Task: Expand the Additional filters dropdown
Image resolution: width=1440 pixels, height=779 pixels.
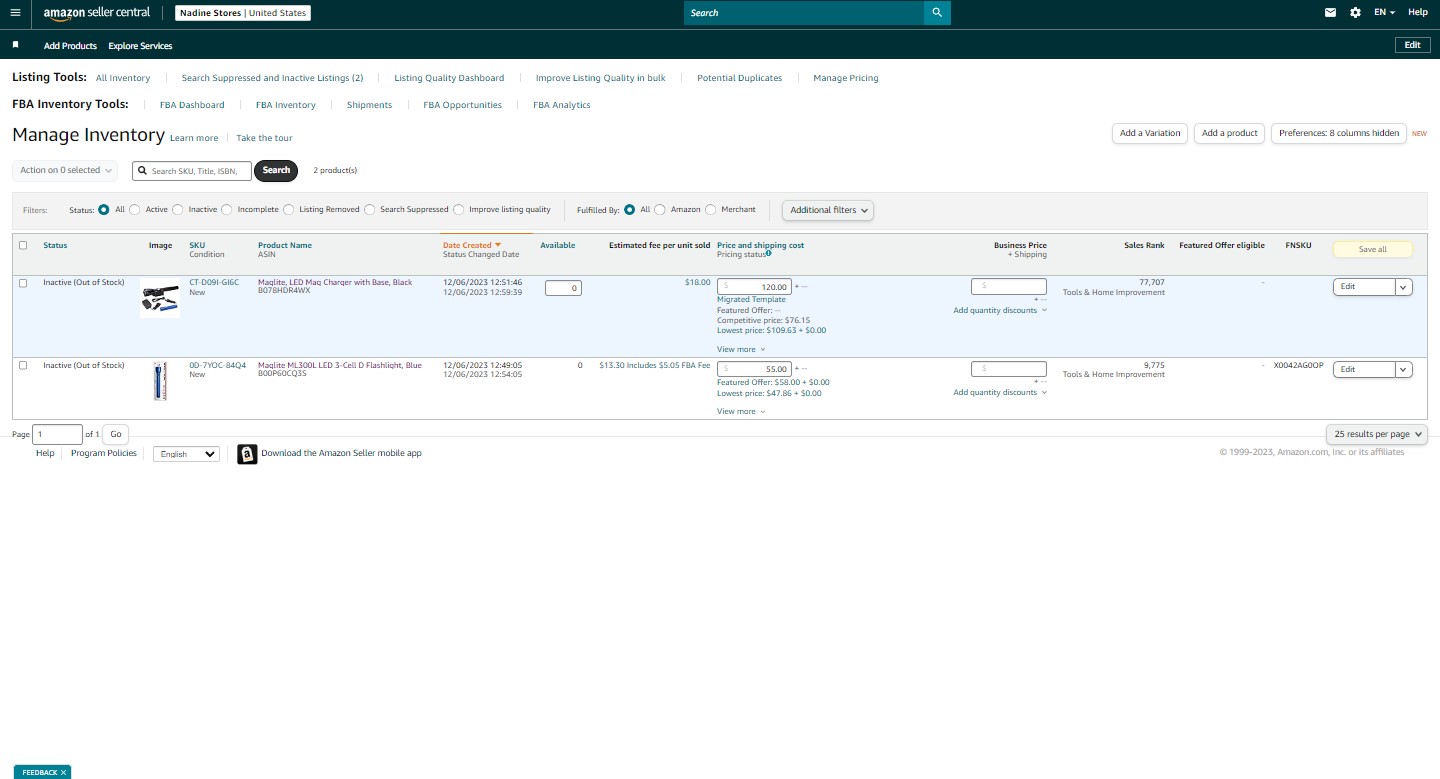Action: point(828,210)
